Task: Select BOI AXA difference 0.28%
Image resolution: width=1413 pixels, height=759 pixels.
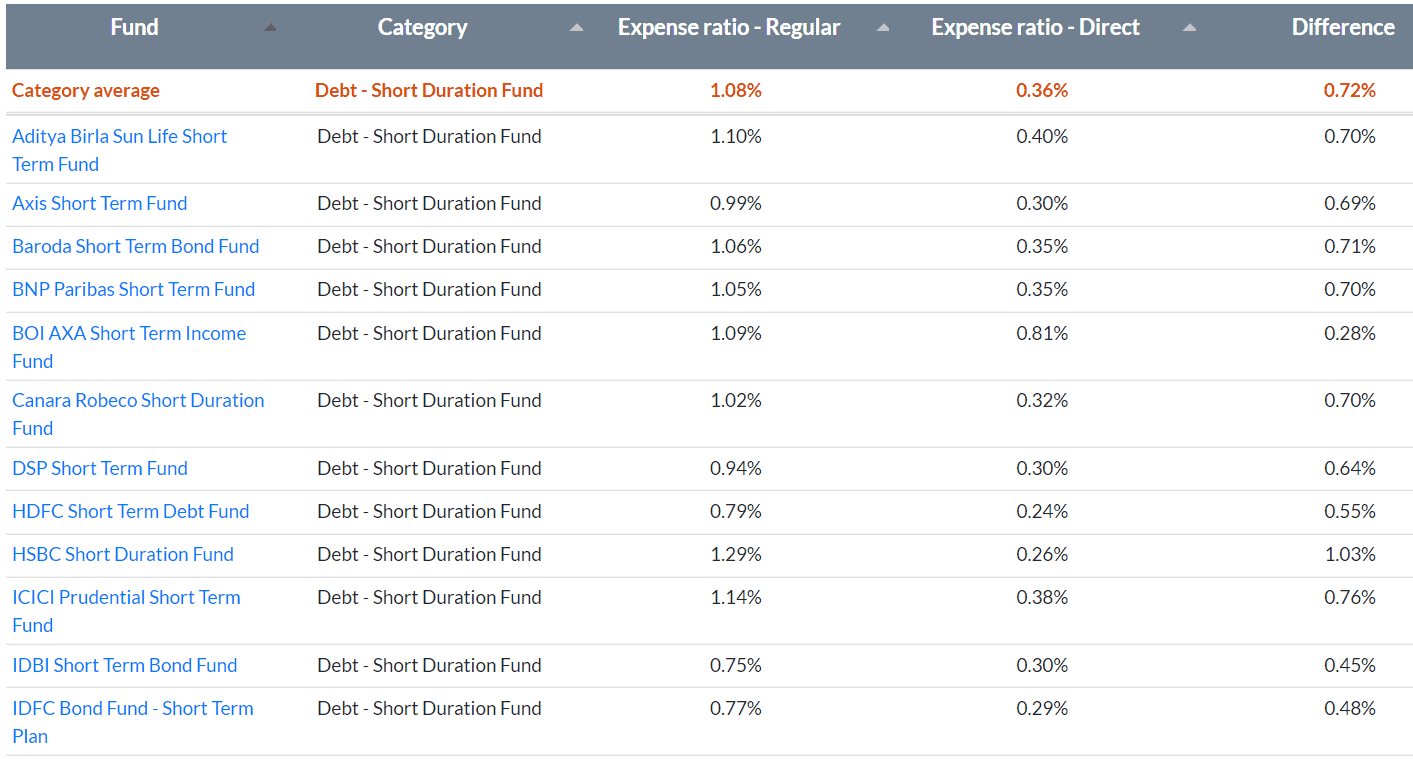Action: 1350,333
